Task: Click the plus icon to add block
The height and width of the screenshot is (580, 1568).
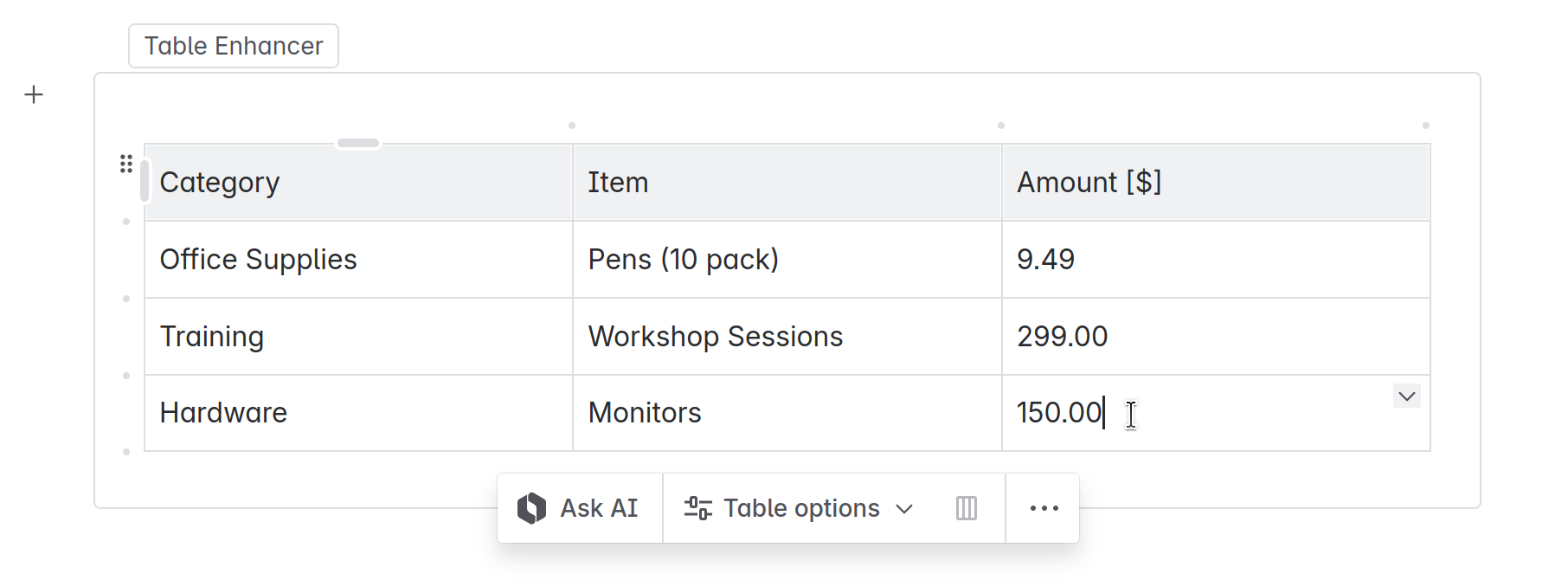Action: (x=34, y=94)
